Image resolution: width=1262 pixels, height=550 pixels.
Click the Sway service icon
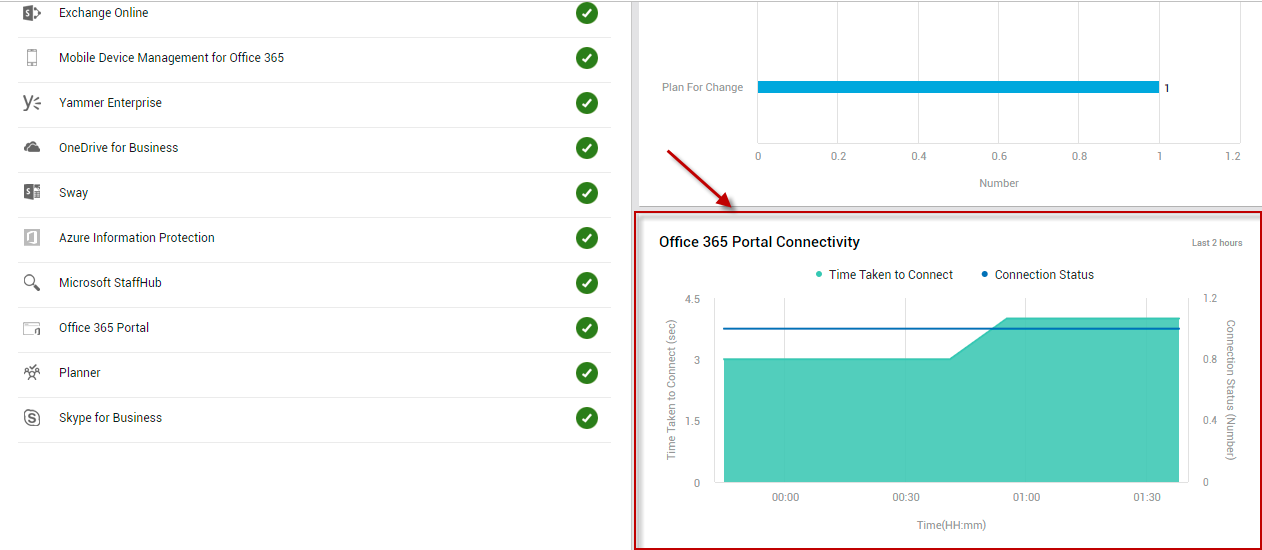[x=32, y=193]
